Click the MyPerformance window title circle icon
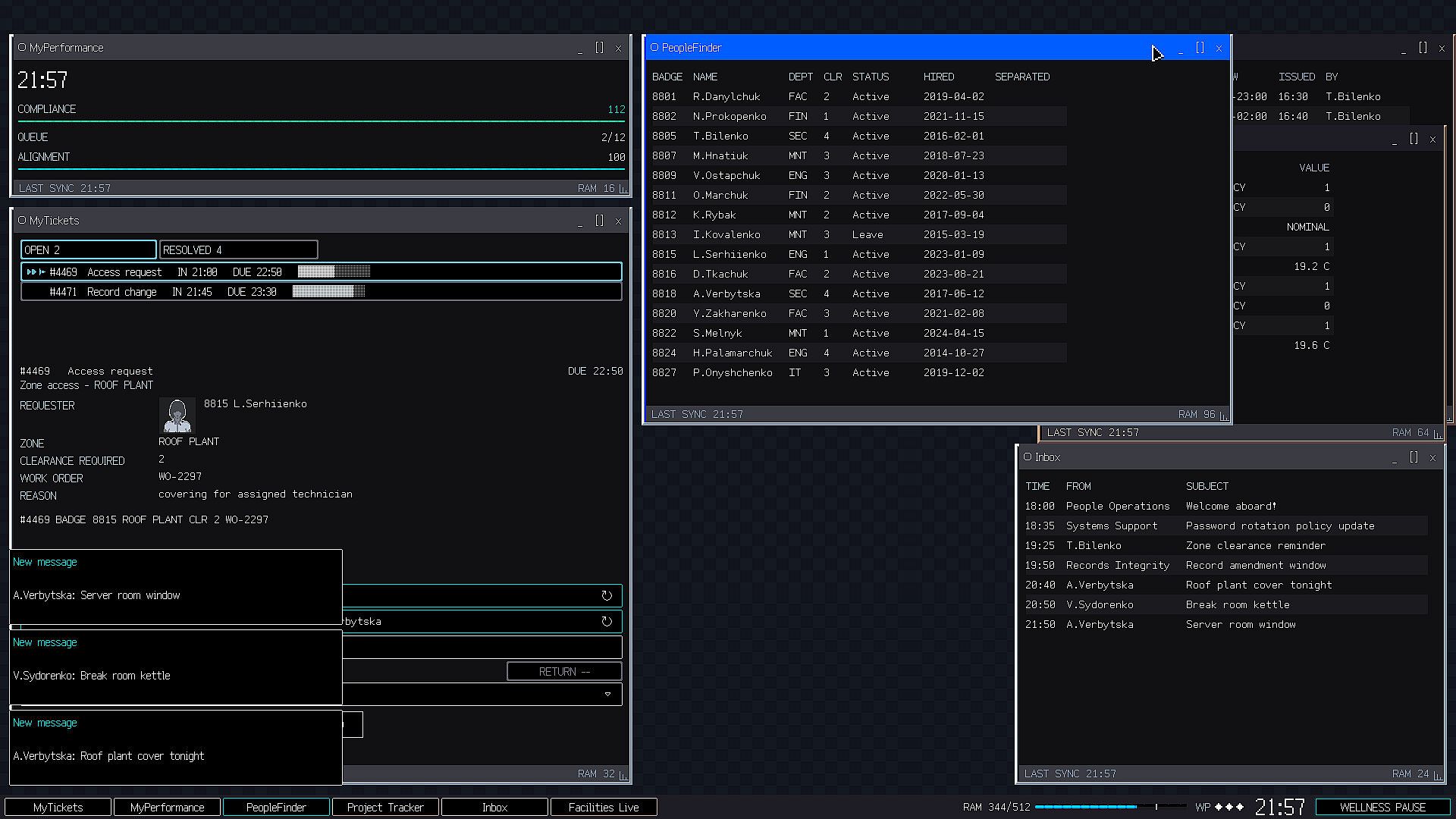This screenshot has width=1456, height=819. click(x=22, y=47)
